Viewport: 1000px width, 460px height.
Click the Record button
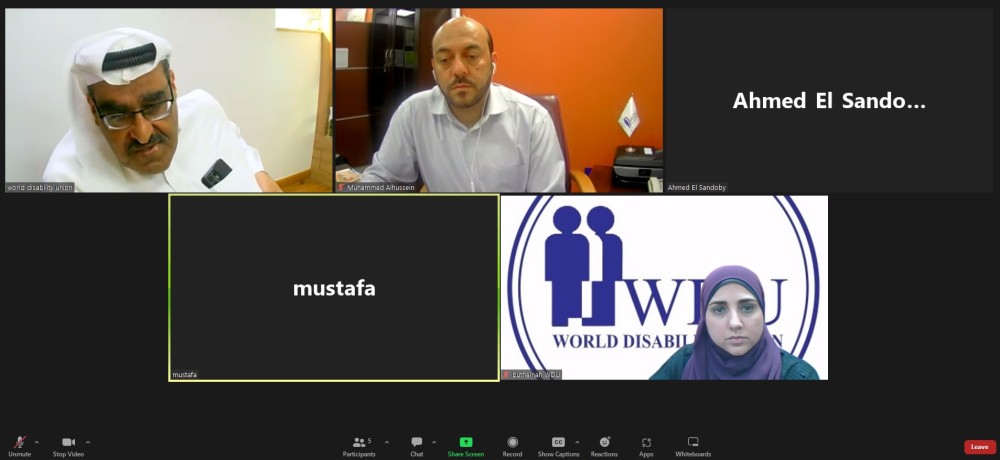512,446
